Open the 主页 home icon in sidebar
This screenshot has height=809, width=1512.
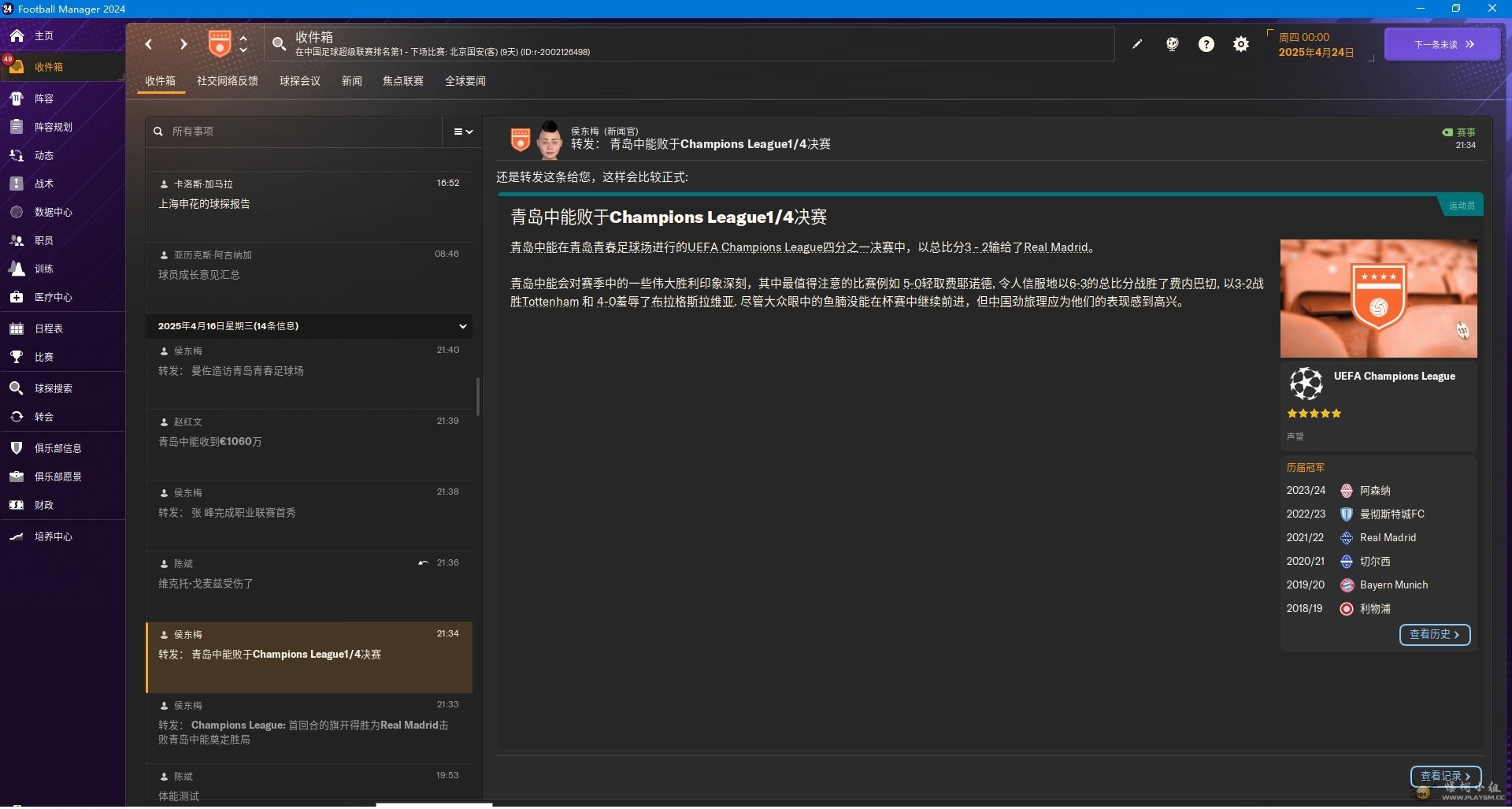[x=17, y=35]
